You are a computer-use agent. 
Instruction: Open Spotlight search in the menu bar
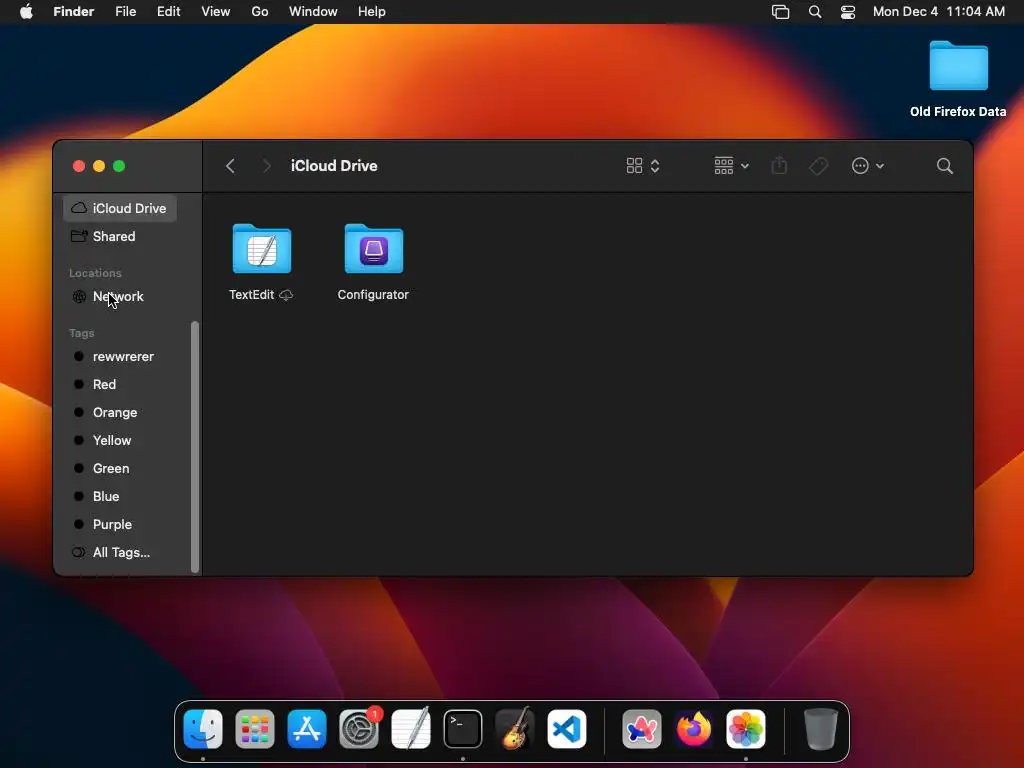[x=815, y=12]
